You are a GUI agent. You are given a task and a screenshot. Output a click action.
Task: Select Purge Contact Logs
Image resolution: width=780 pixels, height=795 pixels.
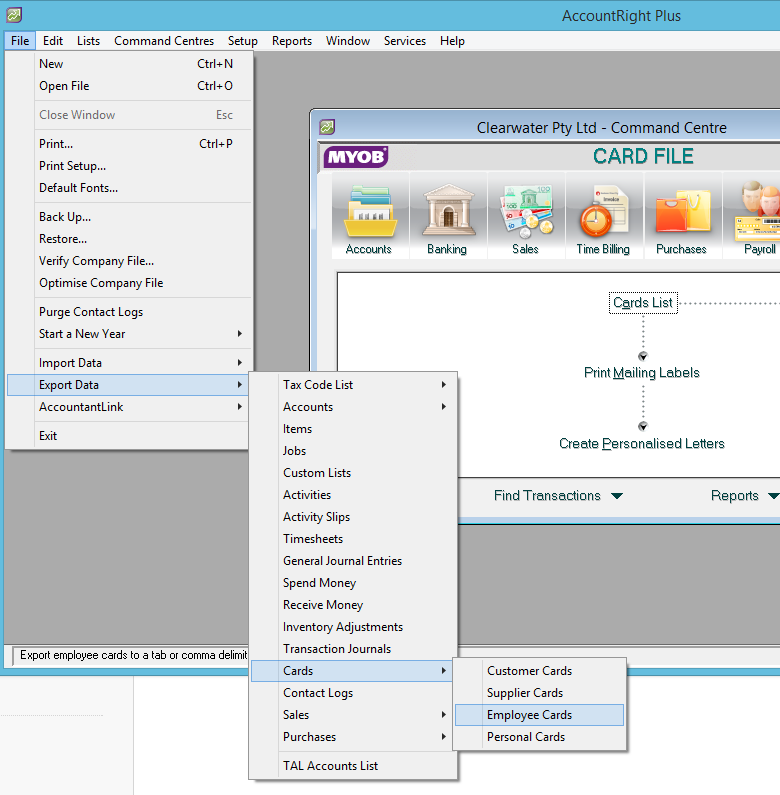tap(129, 312)
